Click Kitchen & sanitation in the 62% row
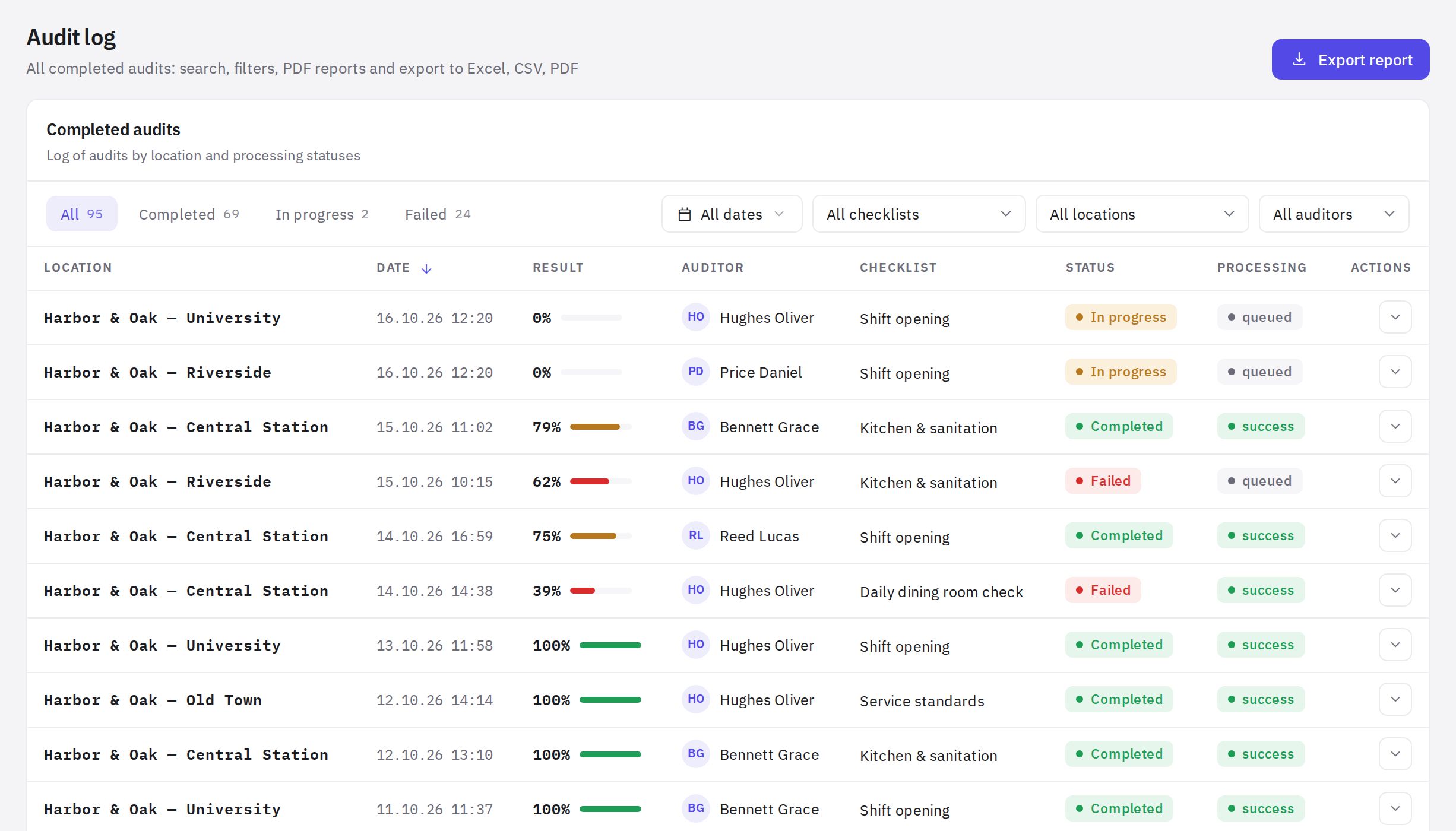 click(928, 482)
